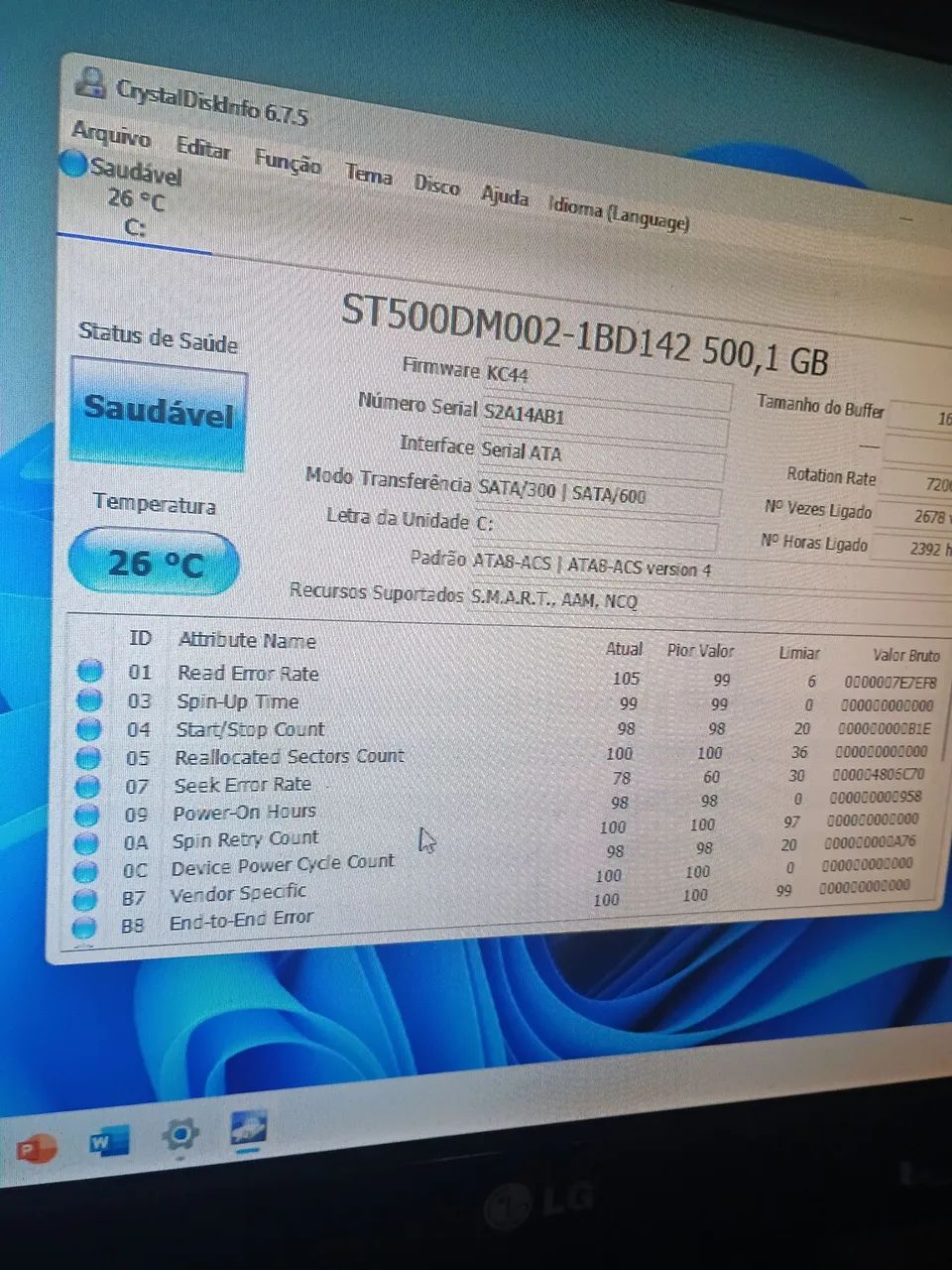Click the ID column header
This screenshot has height=1270, width=952.
pyautogui.click(x=140, y=638)
